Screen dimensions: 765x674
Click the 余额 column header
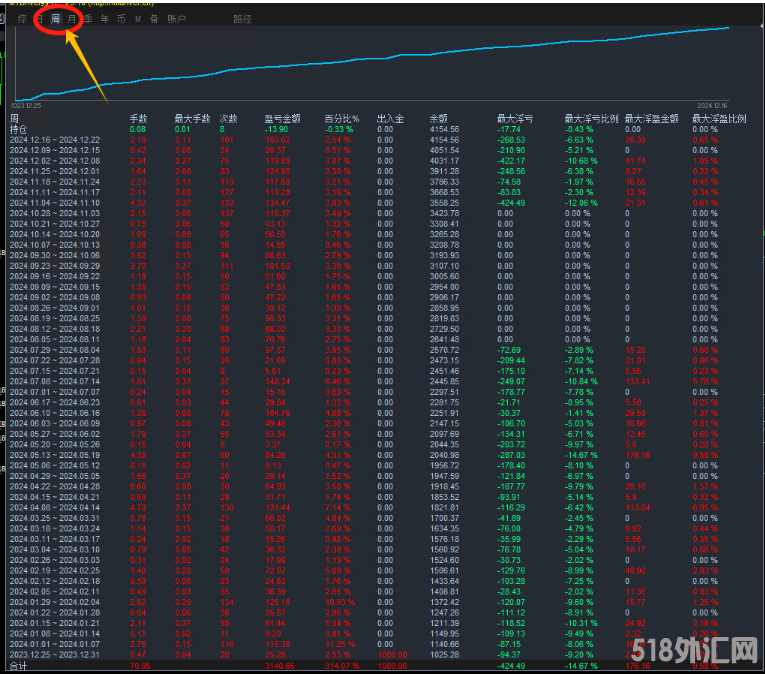coord(439,119)
